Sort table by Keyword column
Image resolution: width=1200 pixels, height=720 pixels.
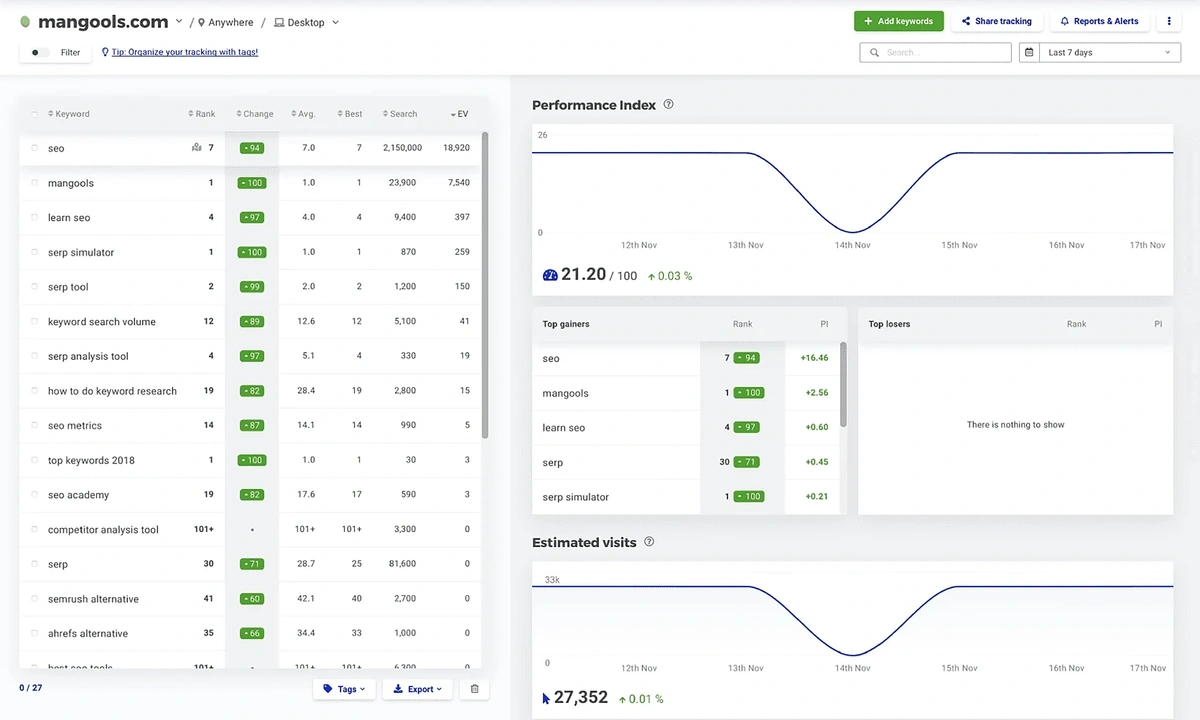coord(69,114)
